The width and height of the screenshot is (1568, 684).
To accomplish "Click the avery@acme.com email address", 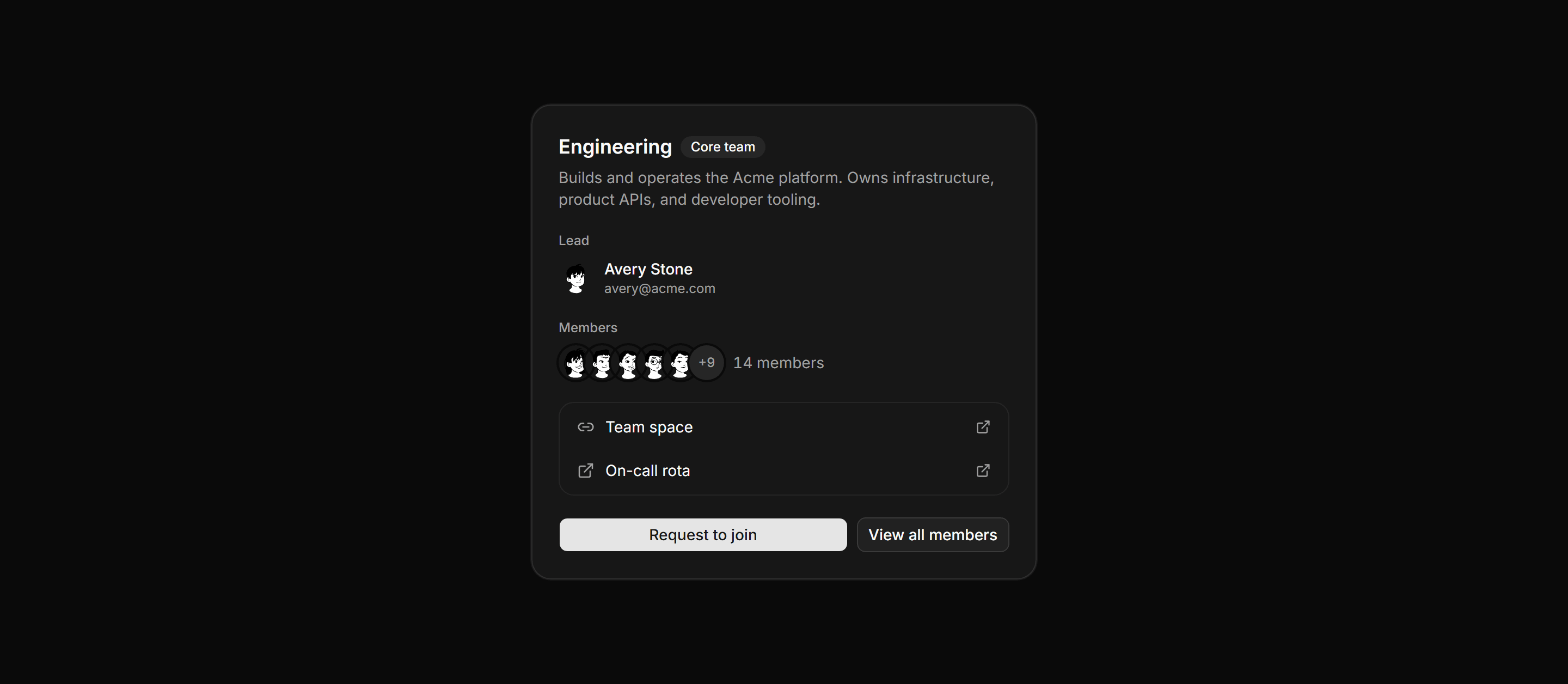I will pyautogui.click(x=659, y=289).
